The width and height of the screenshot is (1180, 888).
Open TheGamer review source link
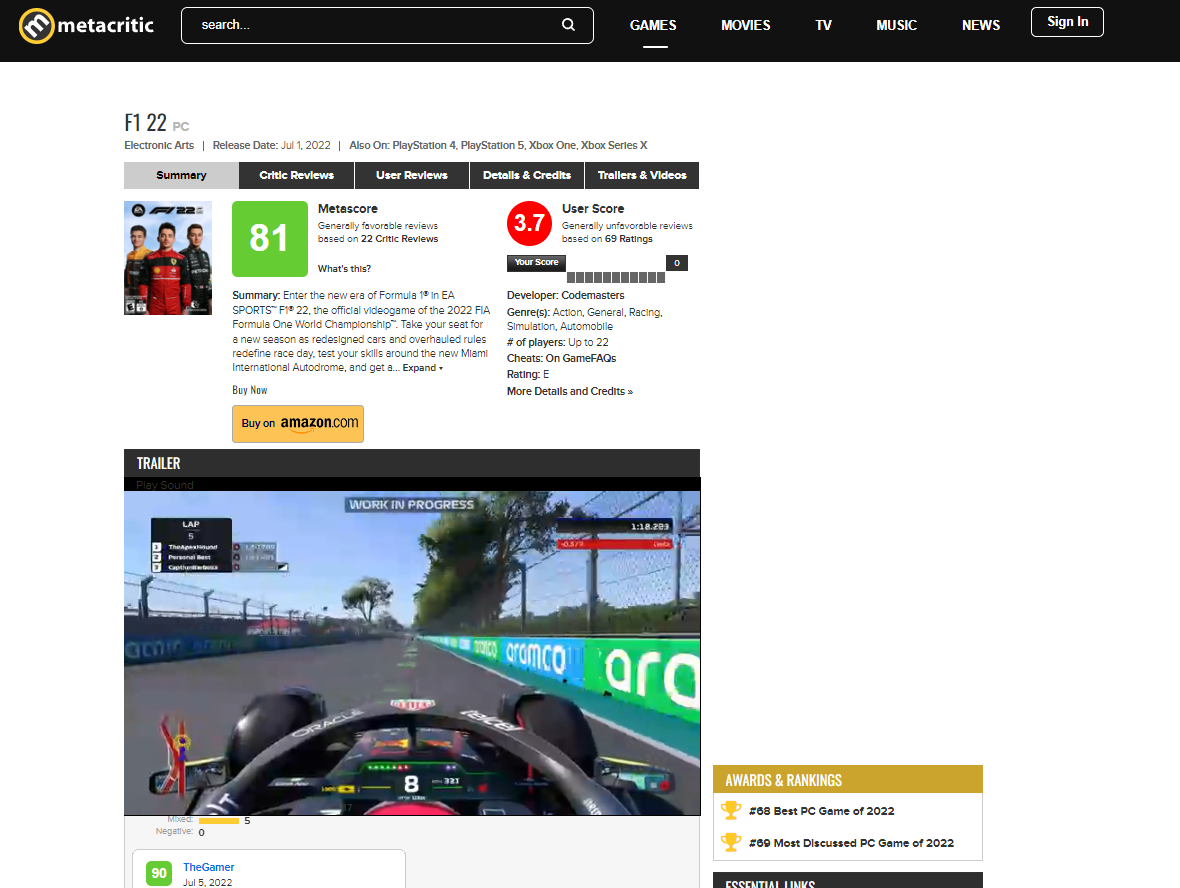point(208,867)
